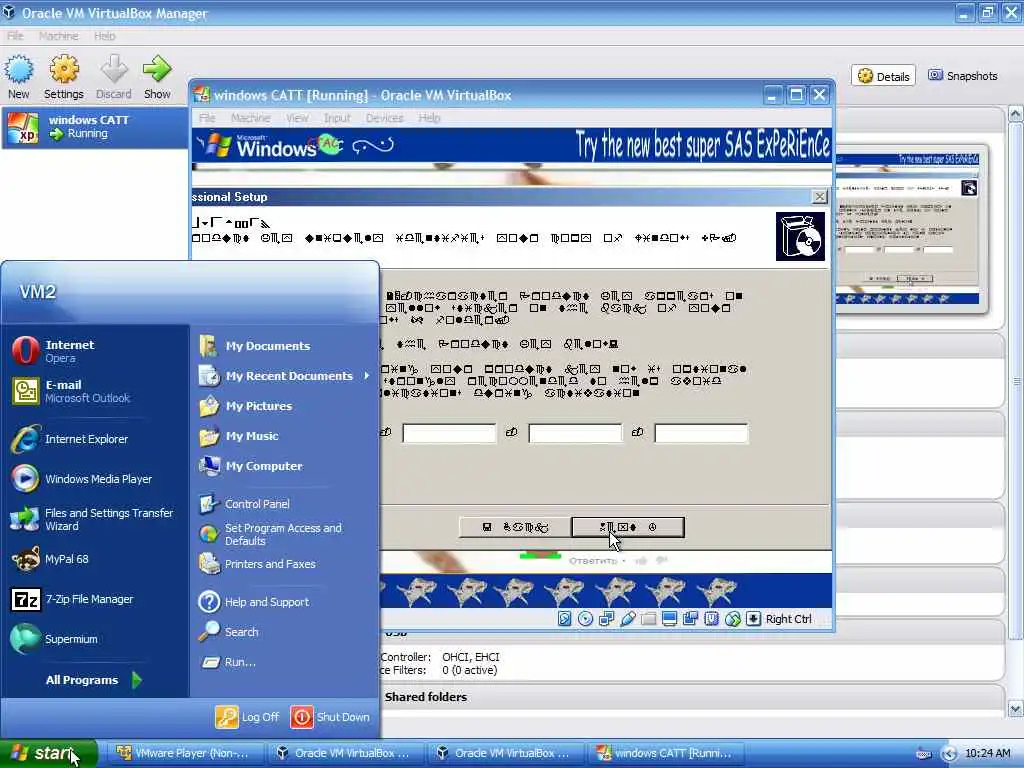
Task: Click the shared folders status icon
Action: click(648, 618)
